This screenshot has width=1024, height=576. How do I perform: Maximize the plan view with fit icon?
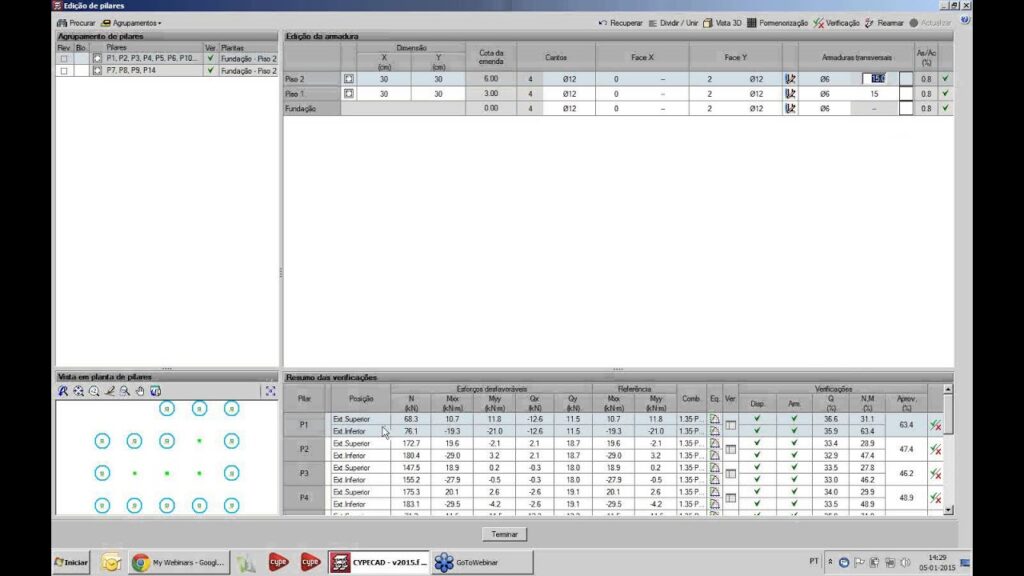coord(270,391)
